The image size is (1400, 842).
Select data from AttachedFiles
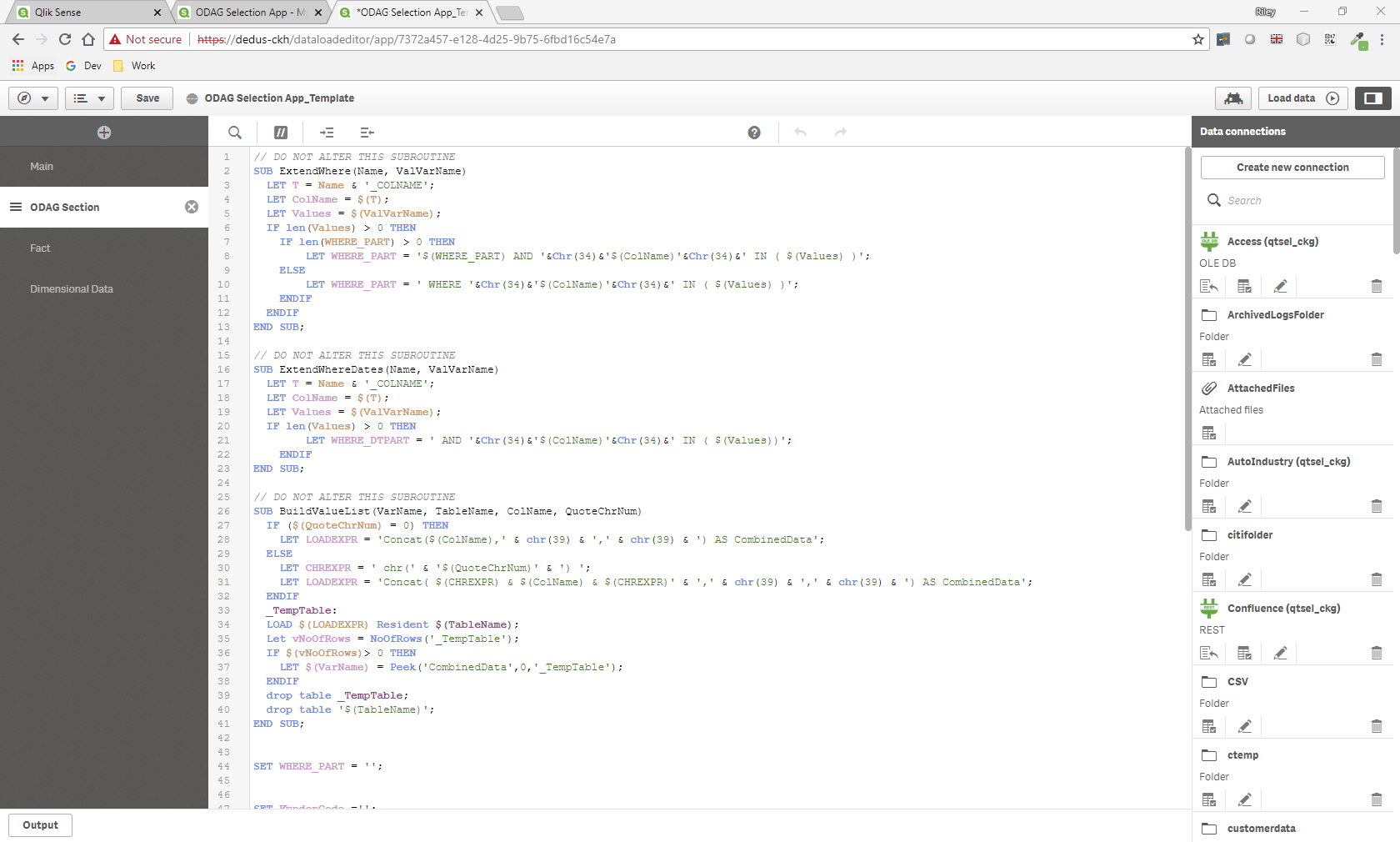[x=1209, y=433]
